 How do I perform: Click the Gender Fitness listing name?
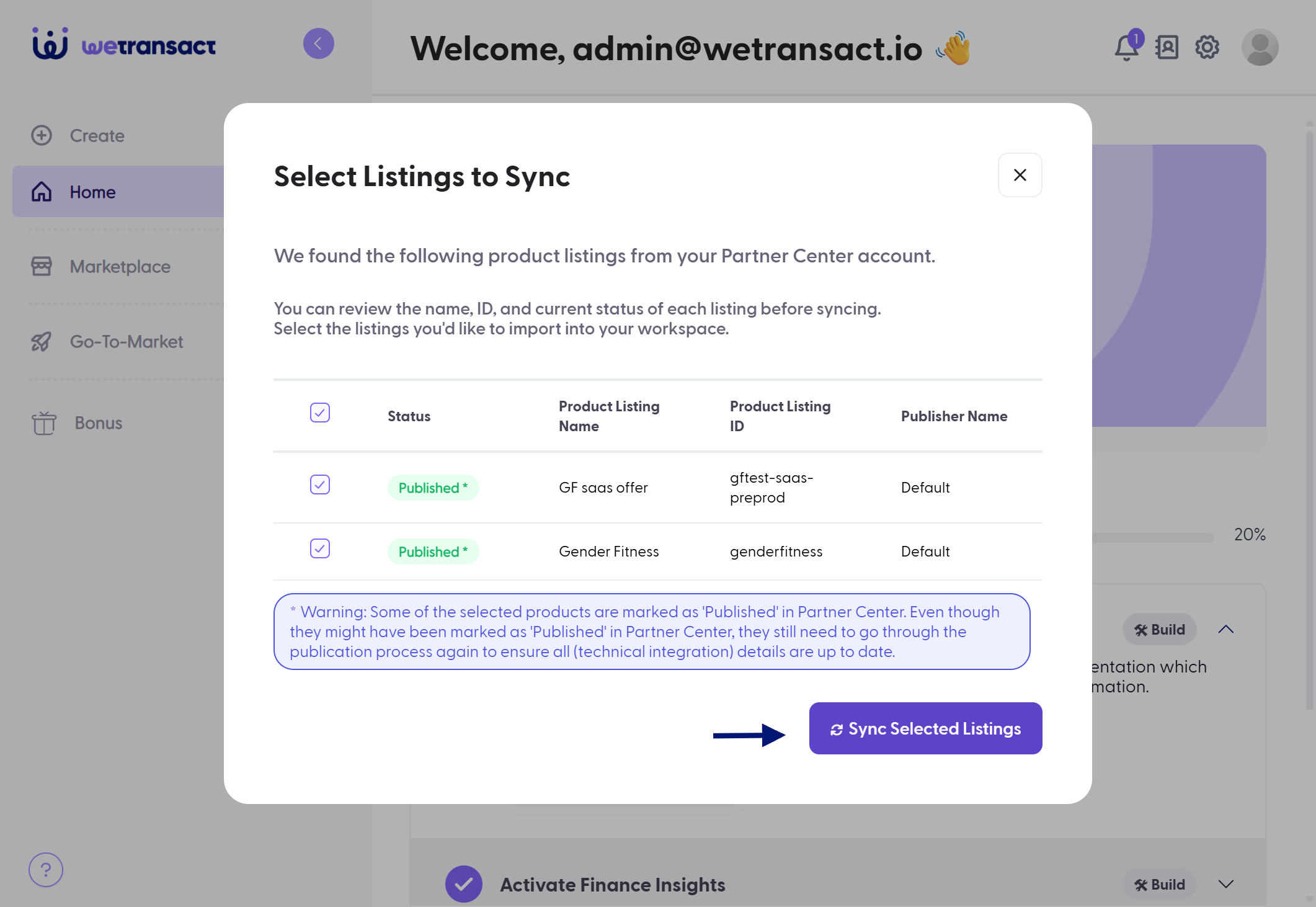(x=608, y=552)
